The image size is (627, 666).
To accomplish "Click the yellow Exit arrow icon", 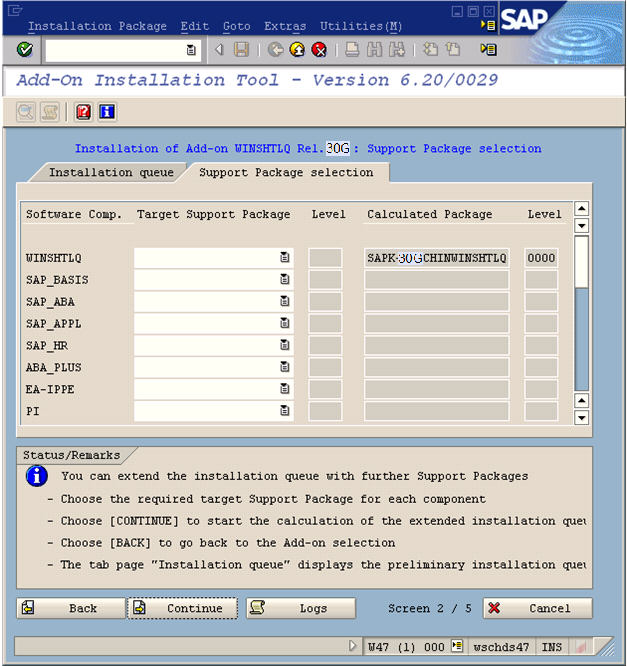I will click(297, 50).
